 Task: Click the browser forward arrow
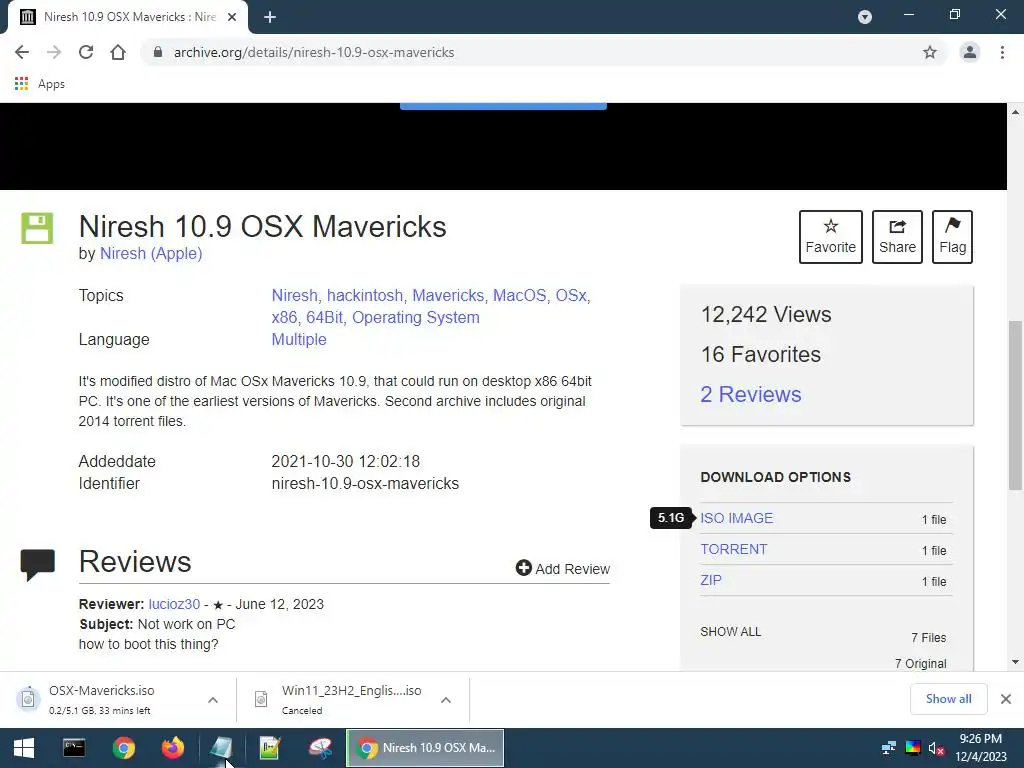tap(54, 52)
